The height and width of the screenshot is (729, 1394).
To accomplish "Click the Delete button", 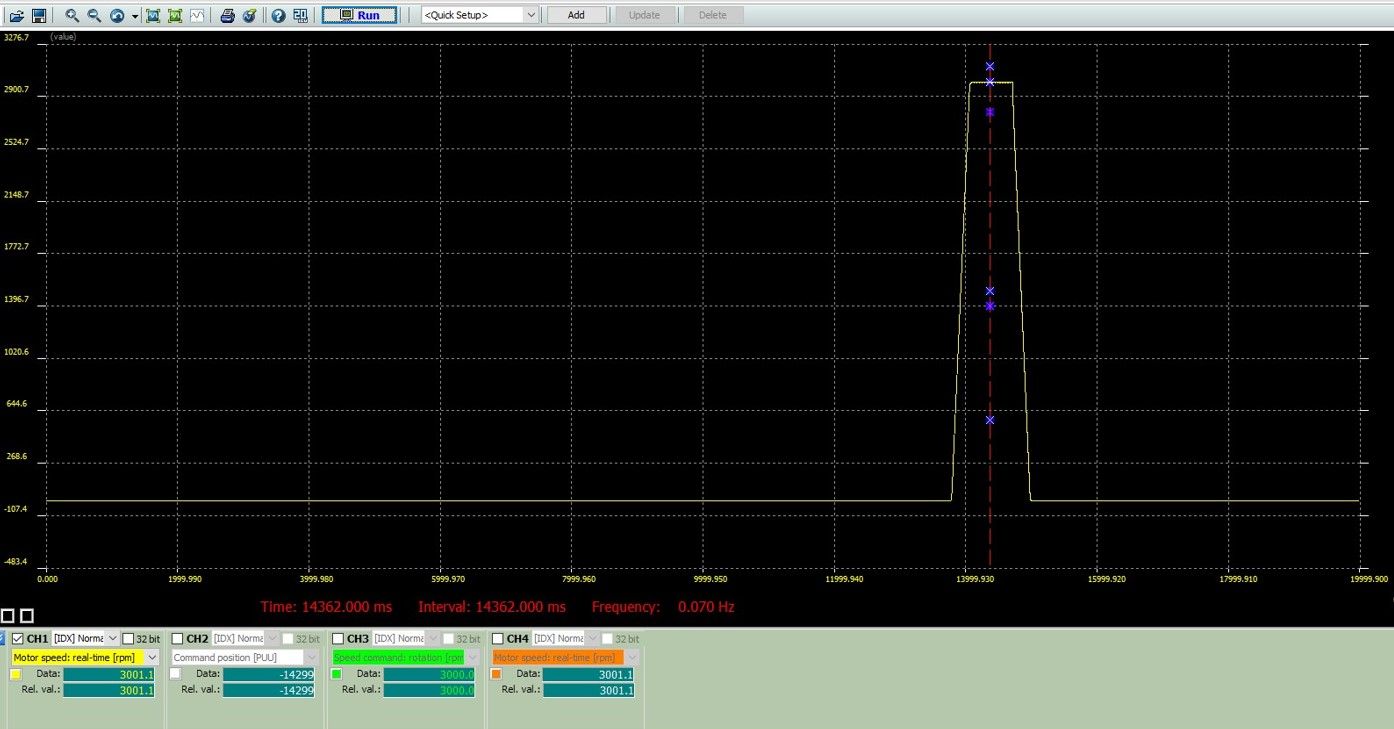I will pyautogui.click(x=713, y=15).
